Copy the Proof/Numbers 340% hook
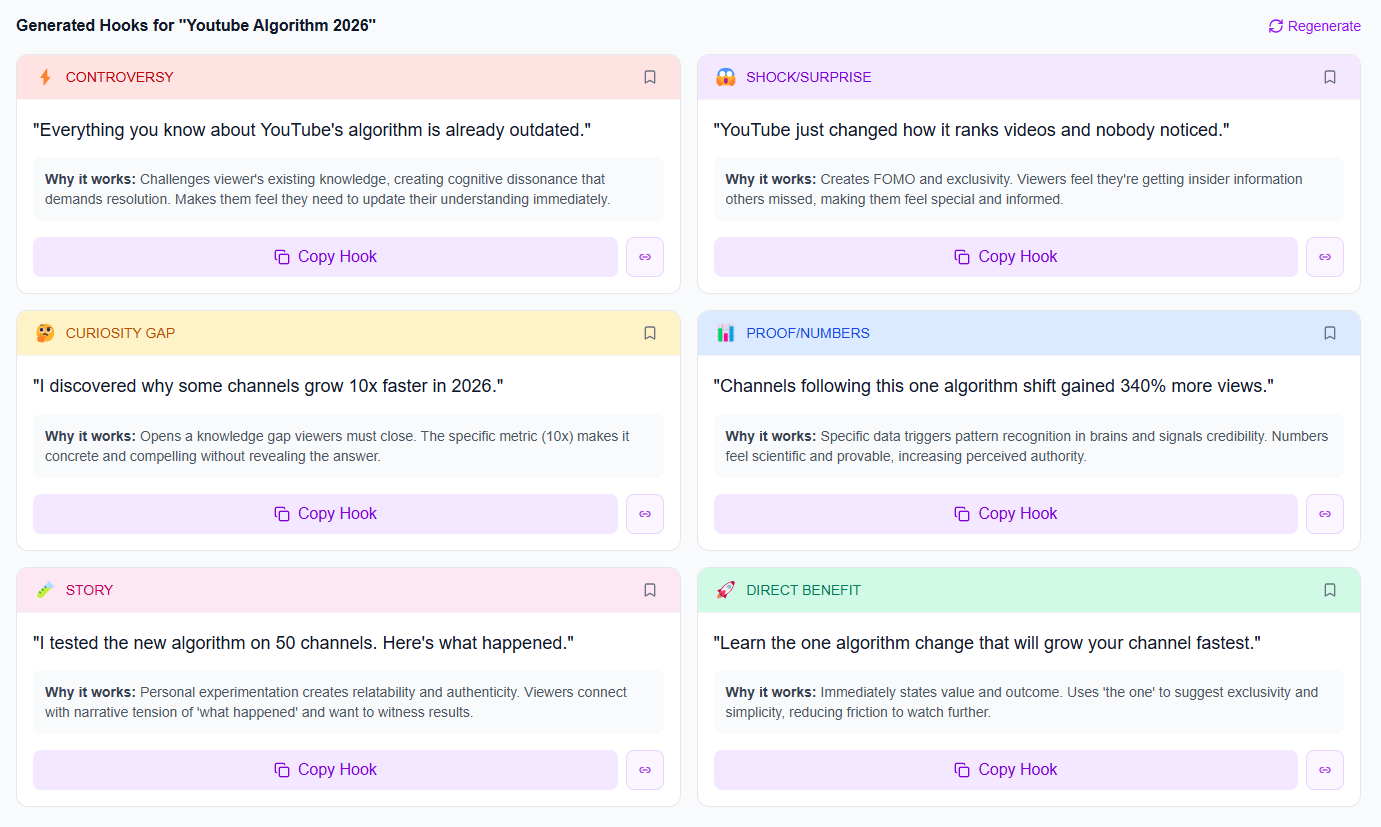 pos(1005,514)
